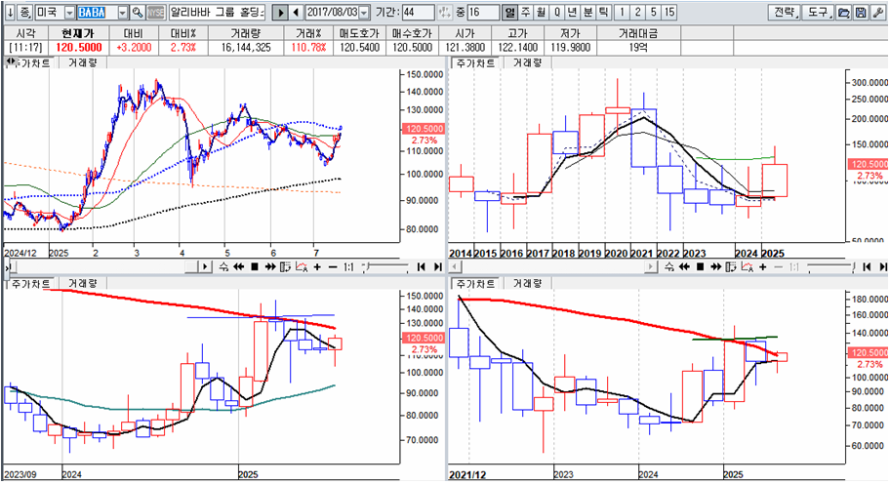This screenshot has width=890, height=484.
Task: Click the save diskette icon in toolbar
Action: pos(860,12)
